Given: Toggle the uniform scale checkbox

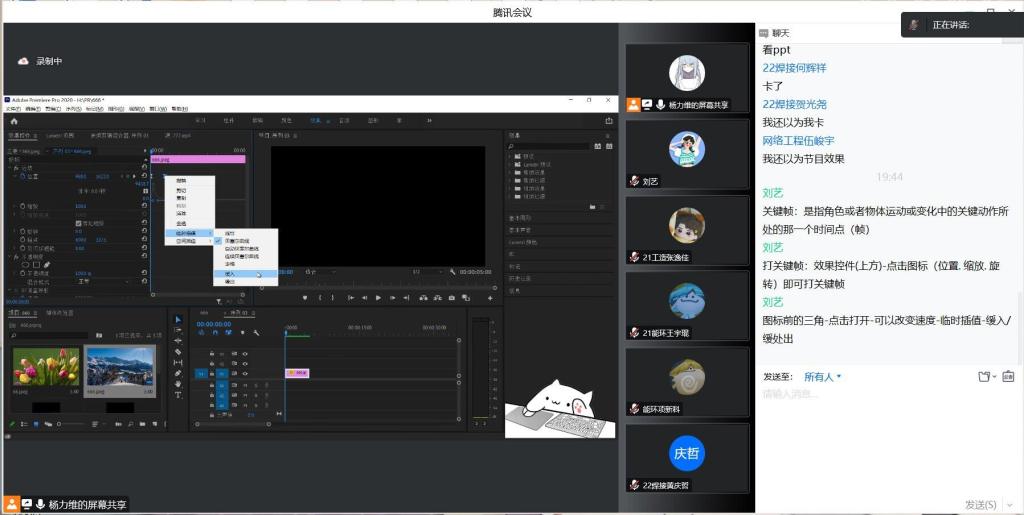Looking at the screenshot, I should [x=78, y=222].
